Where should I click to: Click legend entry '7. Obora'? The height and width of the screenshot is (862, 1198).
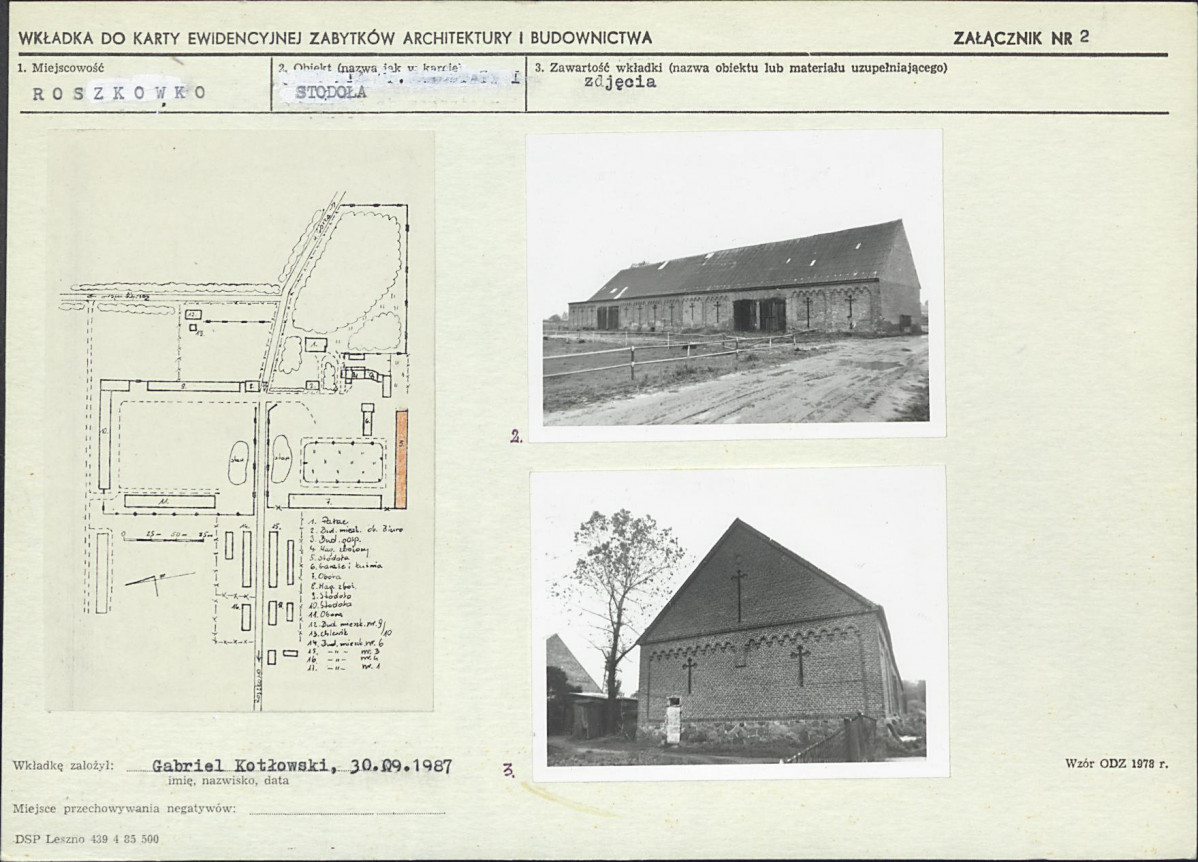pyautogui.click(x=325, y=577)
